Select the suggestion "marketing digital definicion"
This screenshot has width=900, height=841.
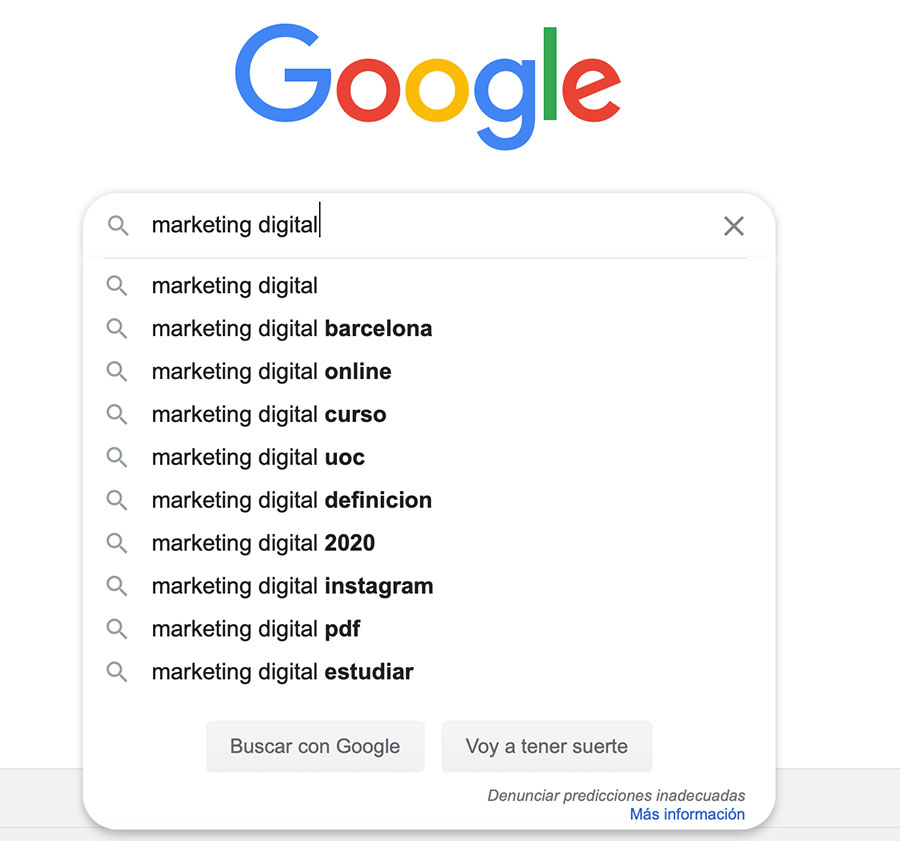tap(291, 500)
